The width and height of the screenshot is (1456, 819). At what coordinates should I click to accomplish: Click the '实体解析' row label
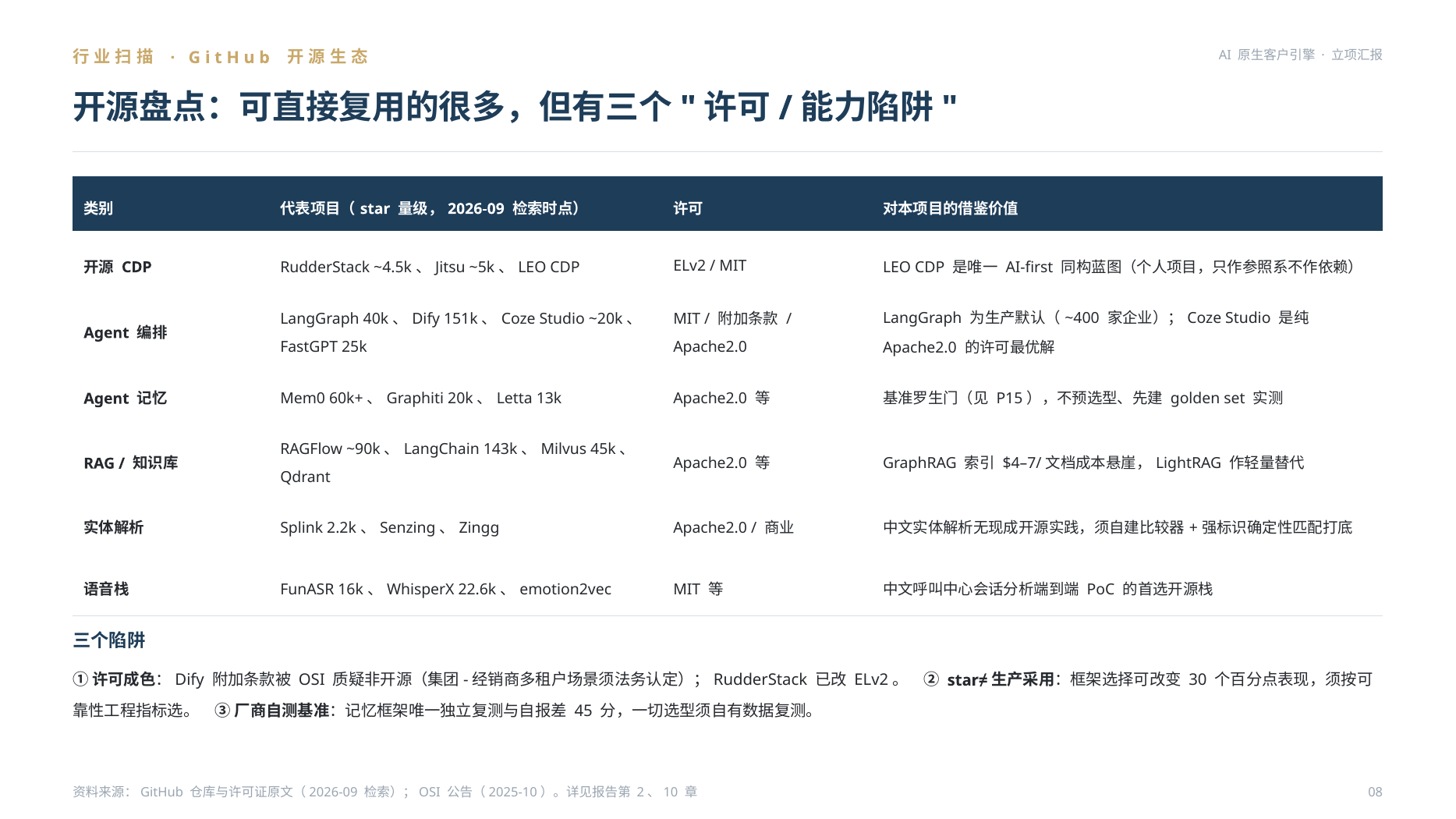tap(114, 527)
